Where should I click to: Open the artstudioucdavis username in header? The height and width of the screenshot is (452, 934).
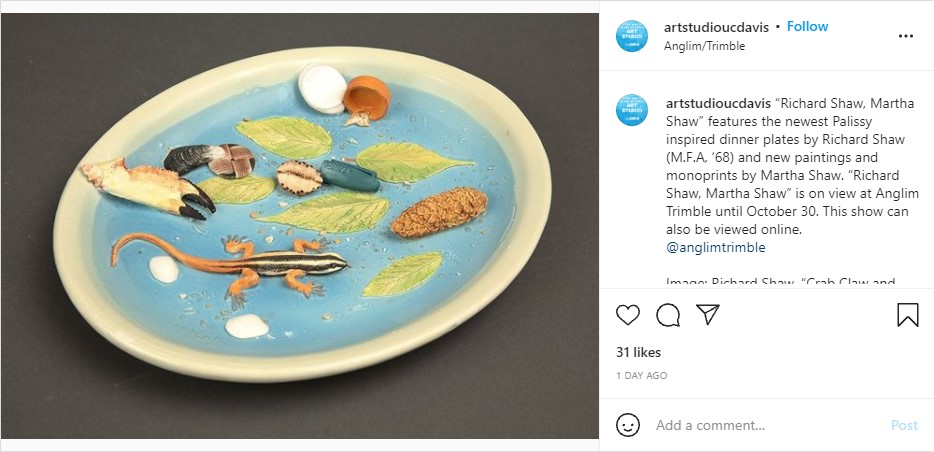(719, 27)
